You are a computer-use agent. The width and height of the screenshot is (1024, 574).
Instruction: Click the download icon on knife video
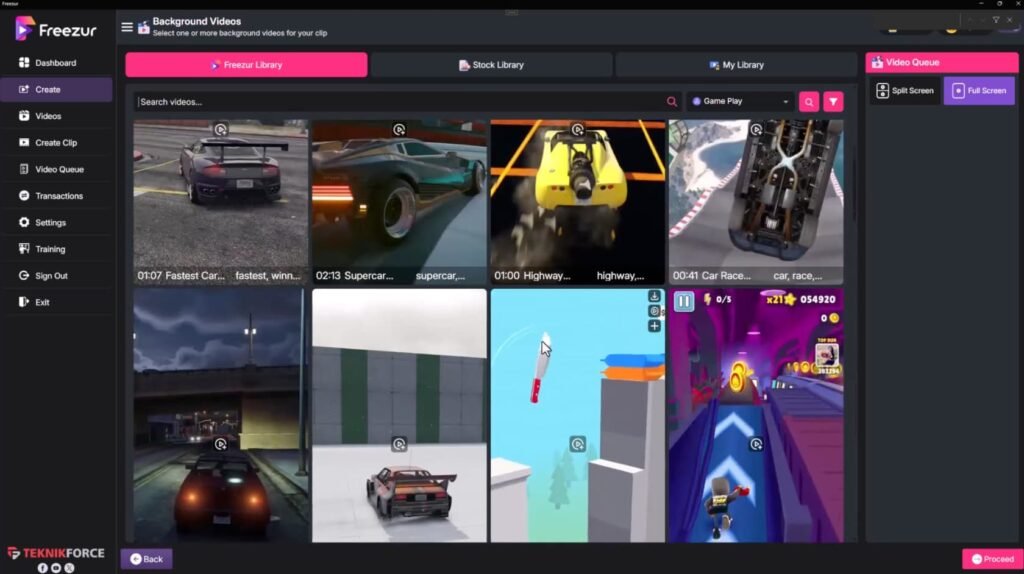[654, 296]
